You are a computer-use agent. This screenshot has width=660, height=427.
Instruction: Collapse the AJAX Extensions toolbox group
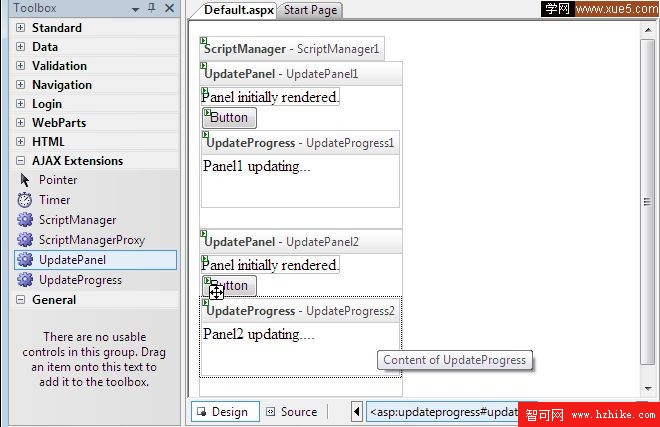coord(20,160)
